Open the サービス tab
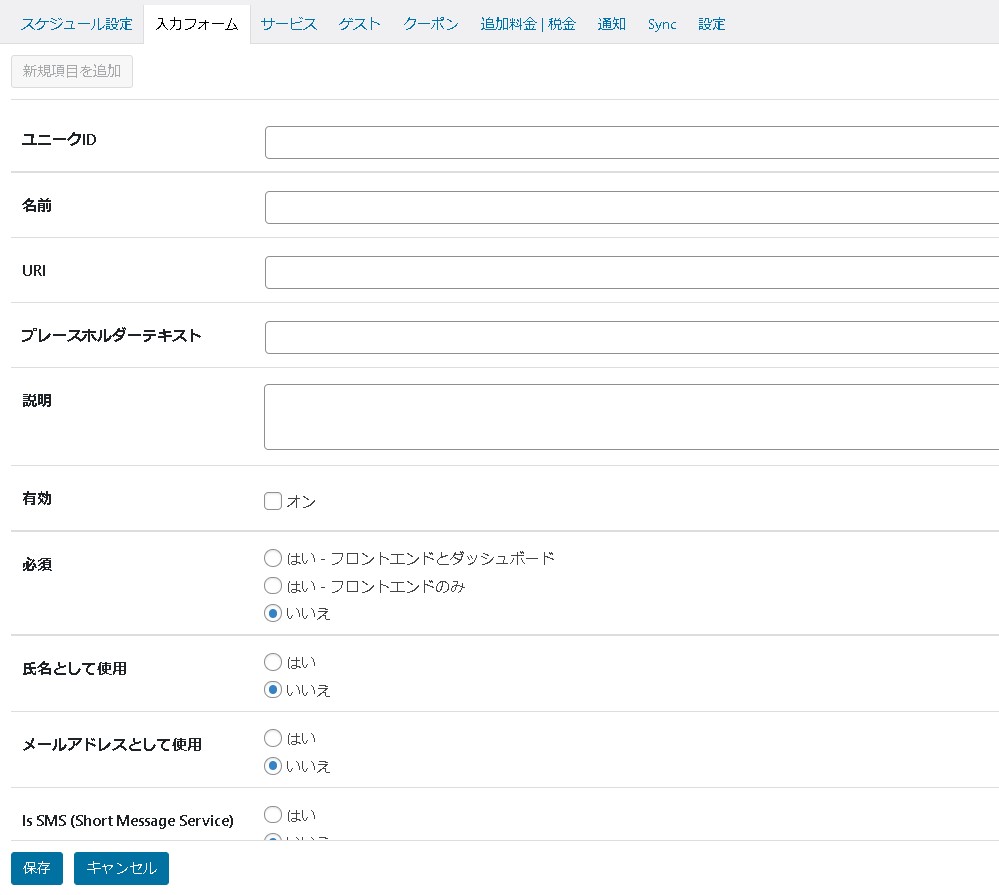Viewport: 999px width, 895px height. point(289,24)
